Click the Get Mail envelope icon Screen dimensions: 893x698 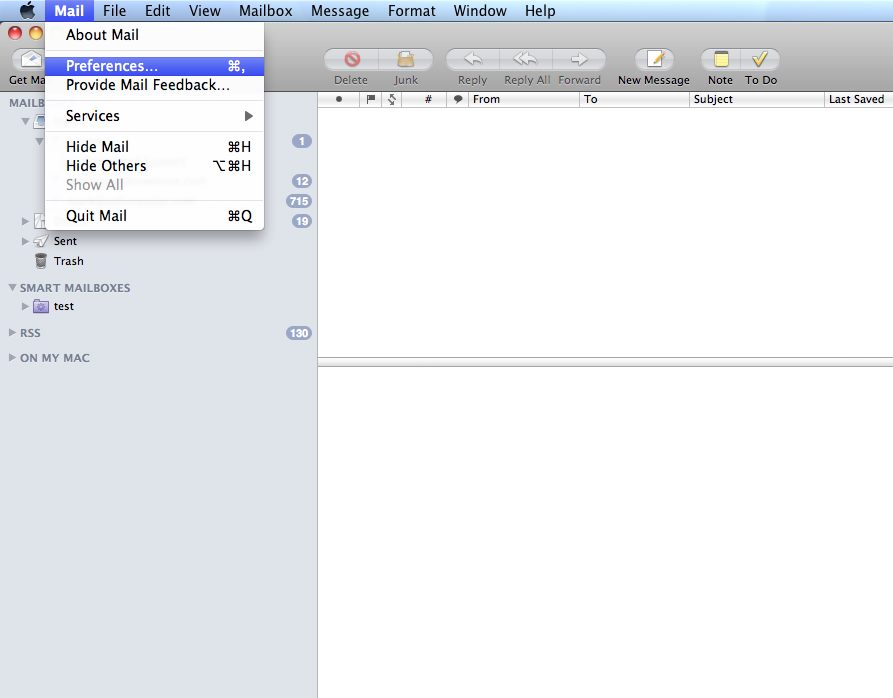pos(30,59)
